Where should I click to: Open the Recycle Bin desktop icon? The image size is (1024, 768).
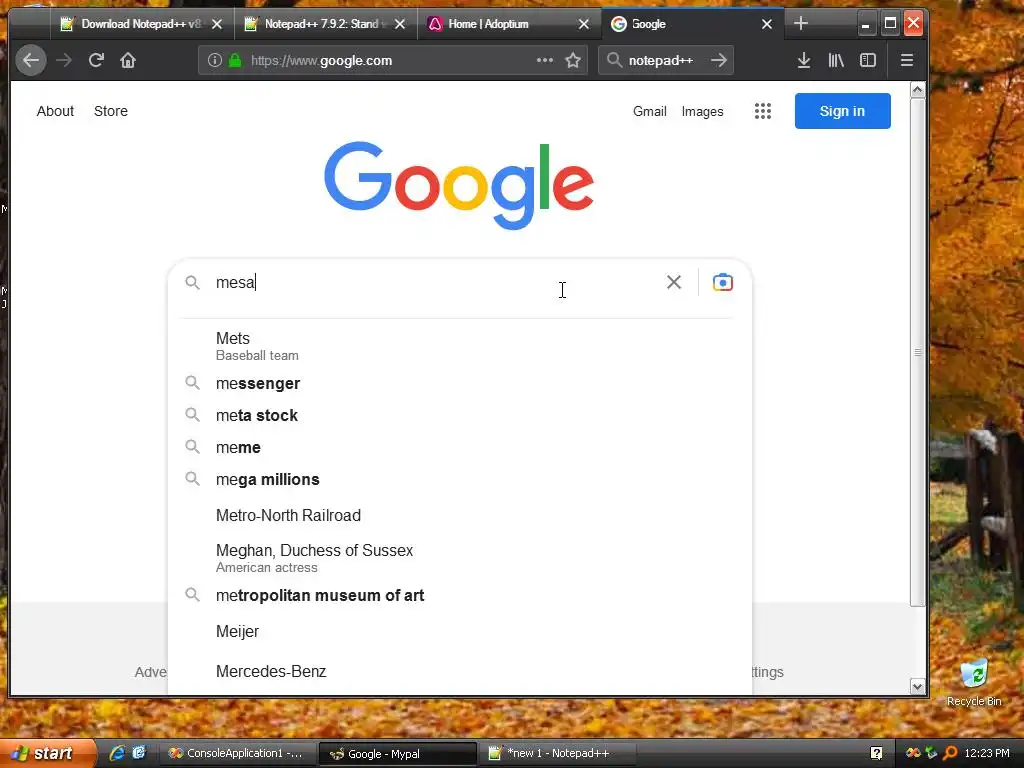coord(974,682)
